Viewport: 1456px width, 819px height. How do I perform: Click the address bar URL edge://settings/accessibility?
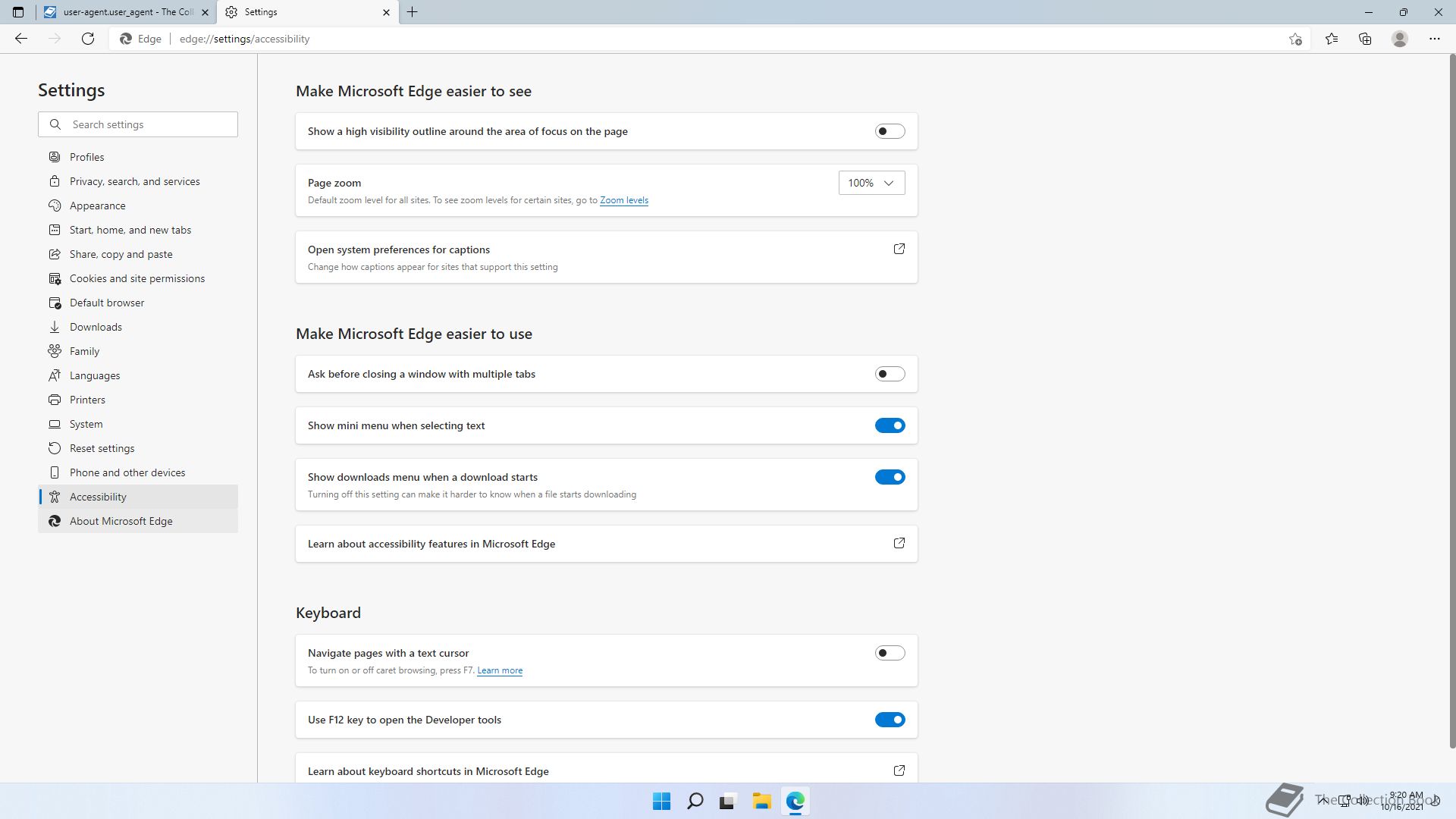point(244,39)
